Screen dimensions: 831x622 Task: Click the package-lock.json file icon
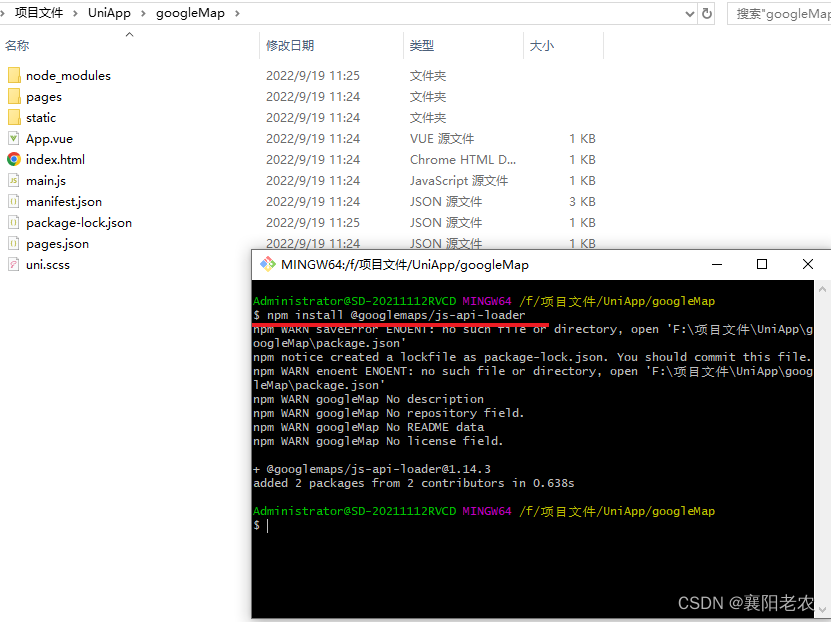point(14,222)
